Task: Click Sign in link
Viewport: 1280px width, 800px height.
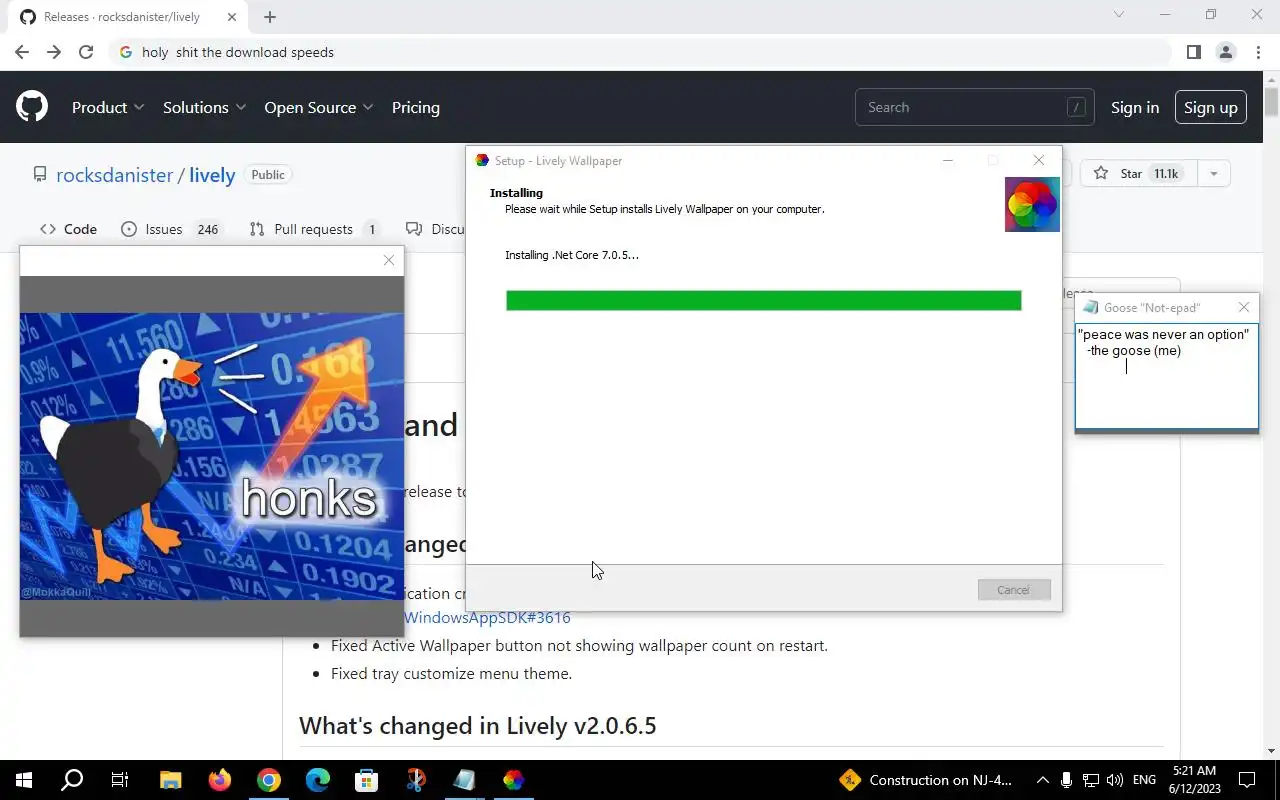Action: pyautogui.click(x=1135, y=107)
